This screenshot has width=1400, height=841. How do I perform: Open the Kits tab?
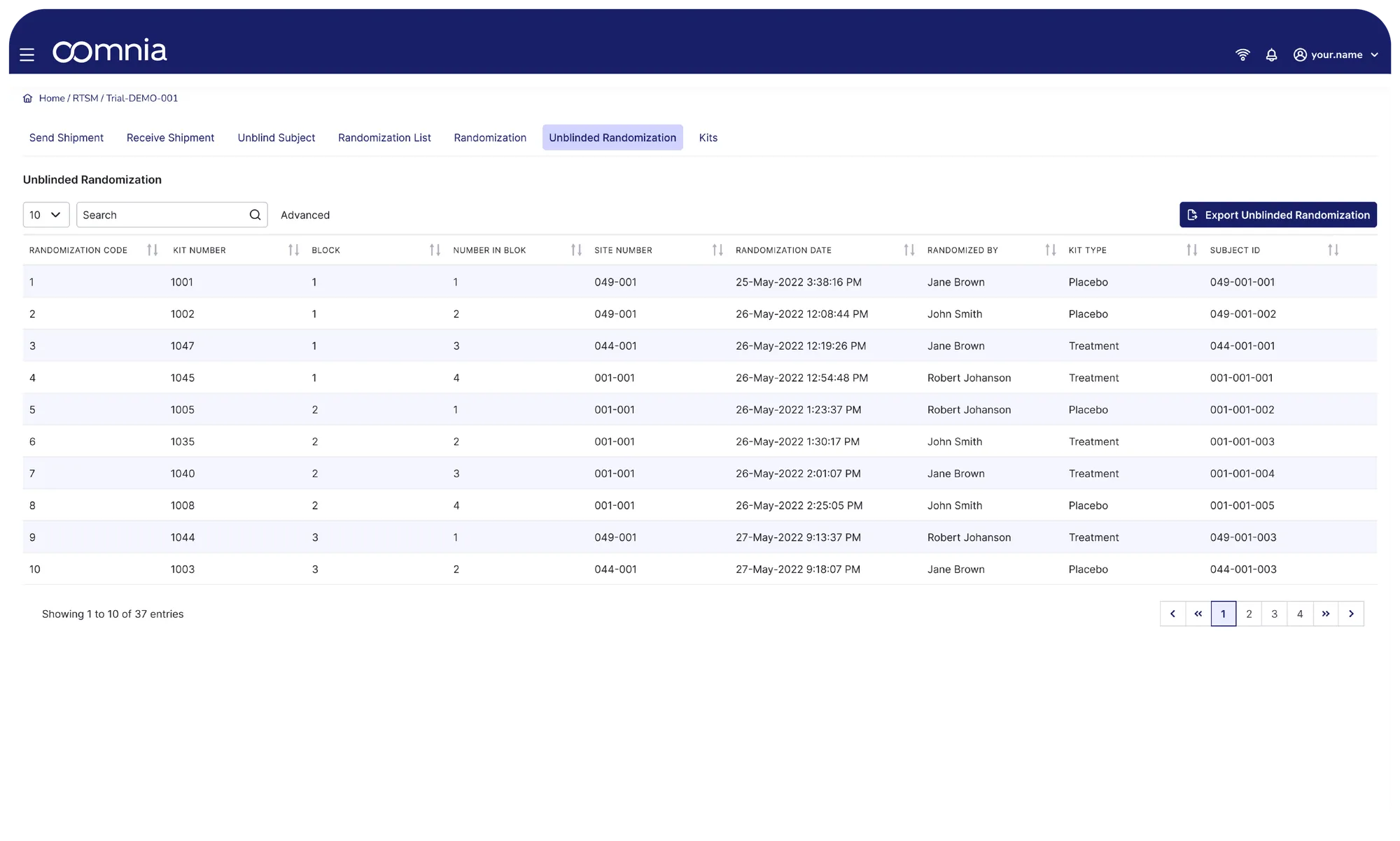708,138
